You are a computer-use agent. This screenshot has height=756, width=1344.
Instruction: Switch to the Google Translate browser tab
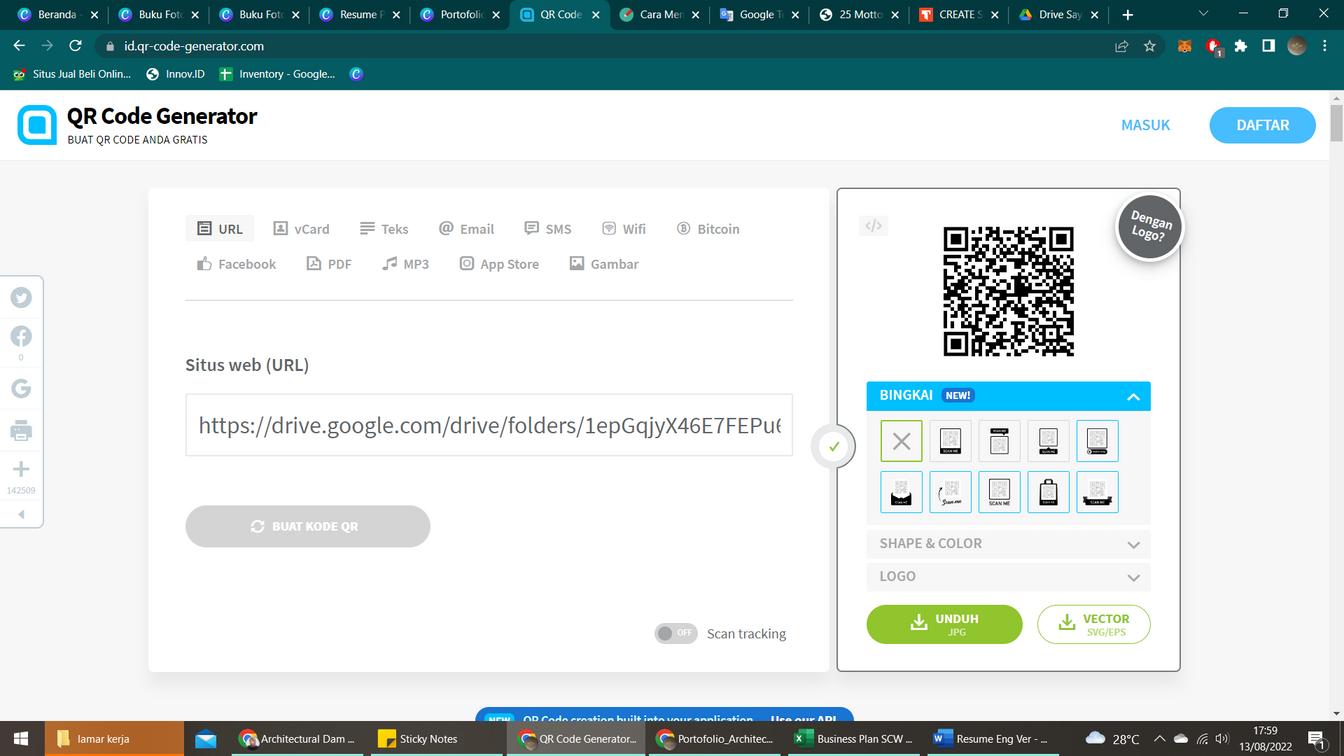(759, 14)
